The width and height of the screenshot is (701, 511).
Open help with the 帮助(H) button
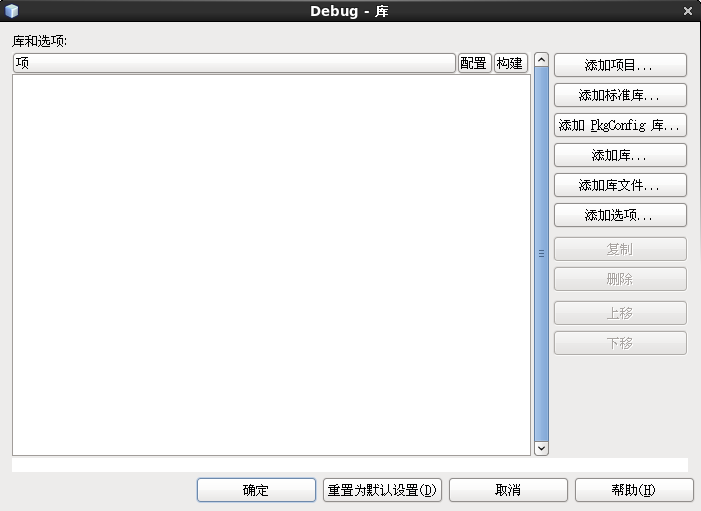633,490
